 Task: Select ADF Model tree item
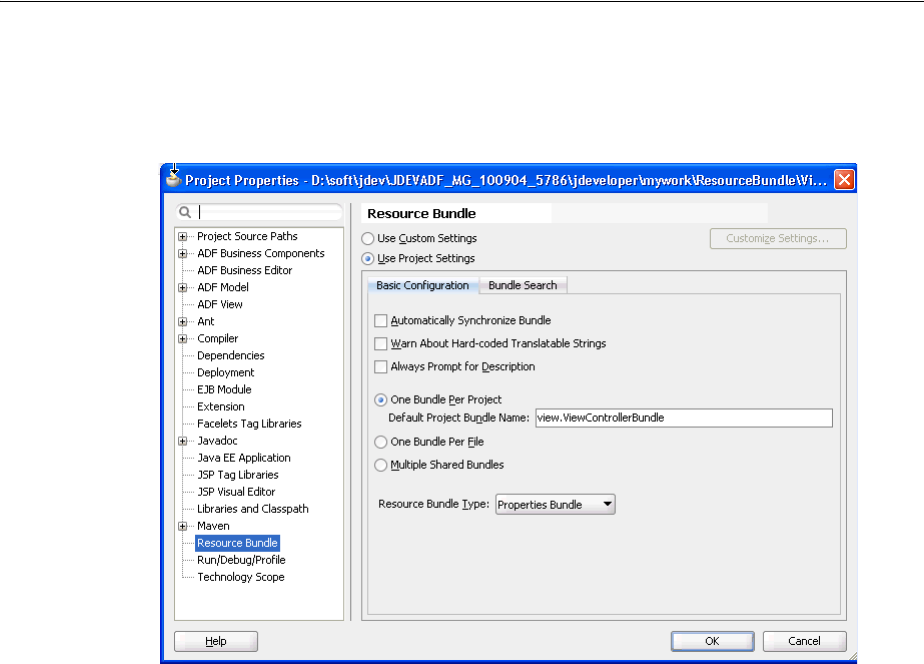click(x=223, y=288)
